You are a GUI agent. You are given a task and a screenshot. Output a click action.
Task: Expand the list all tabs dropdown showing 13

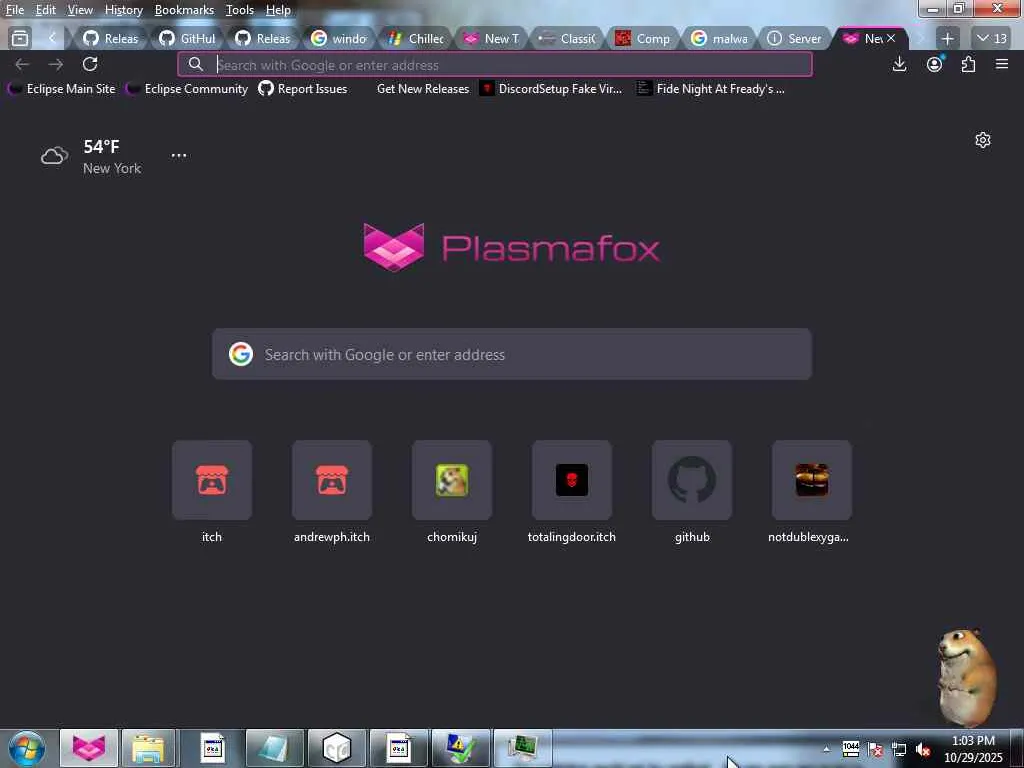coord(991,39)
